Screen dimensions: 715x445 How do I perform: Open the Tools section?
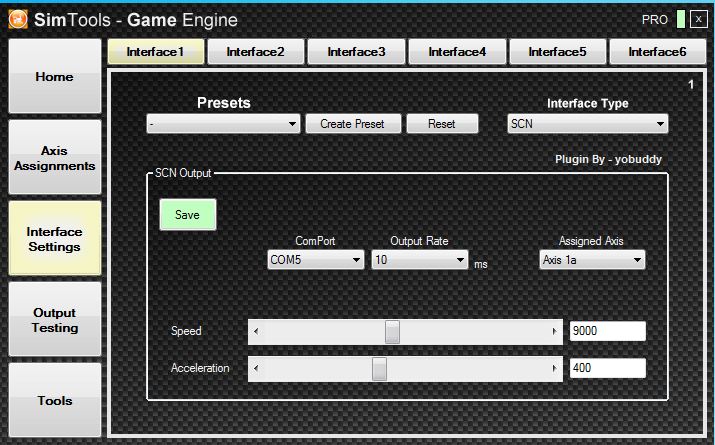(54, 400)
